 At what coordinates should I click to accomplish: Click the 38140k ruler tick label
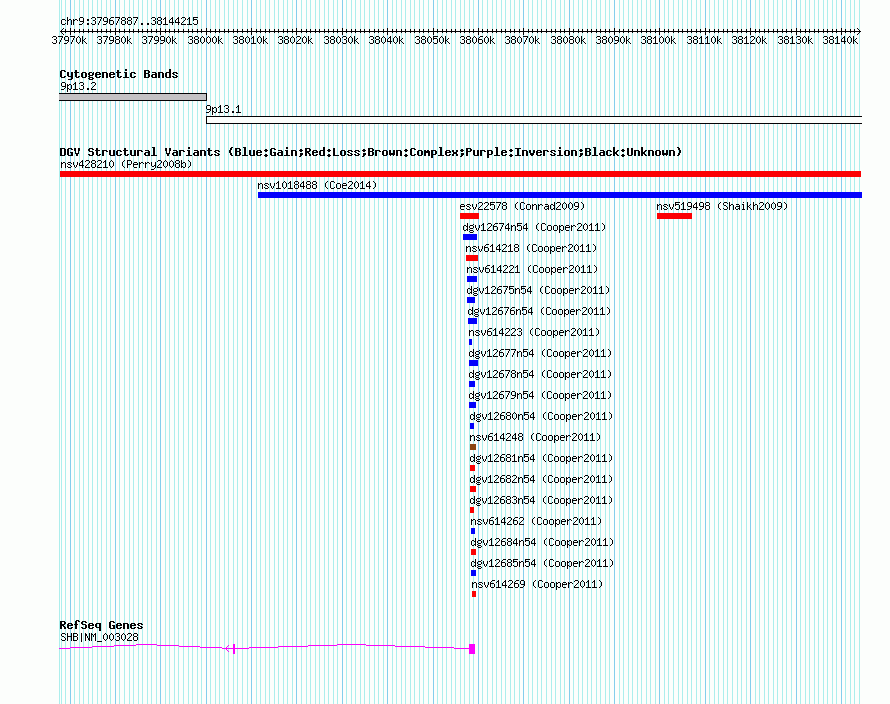[840, 40]
